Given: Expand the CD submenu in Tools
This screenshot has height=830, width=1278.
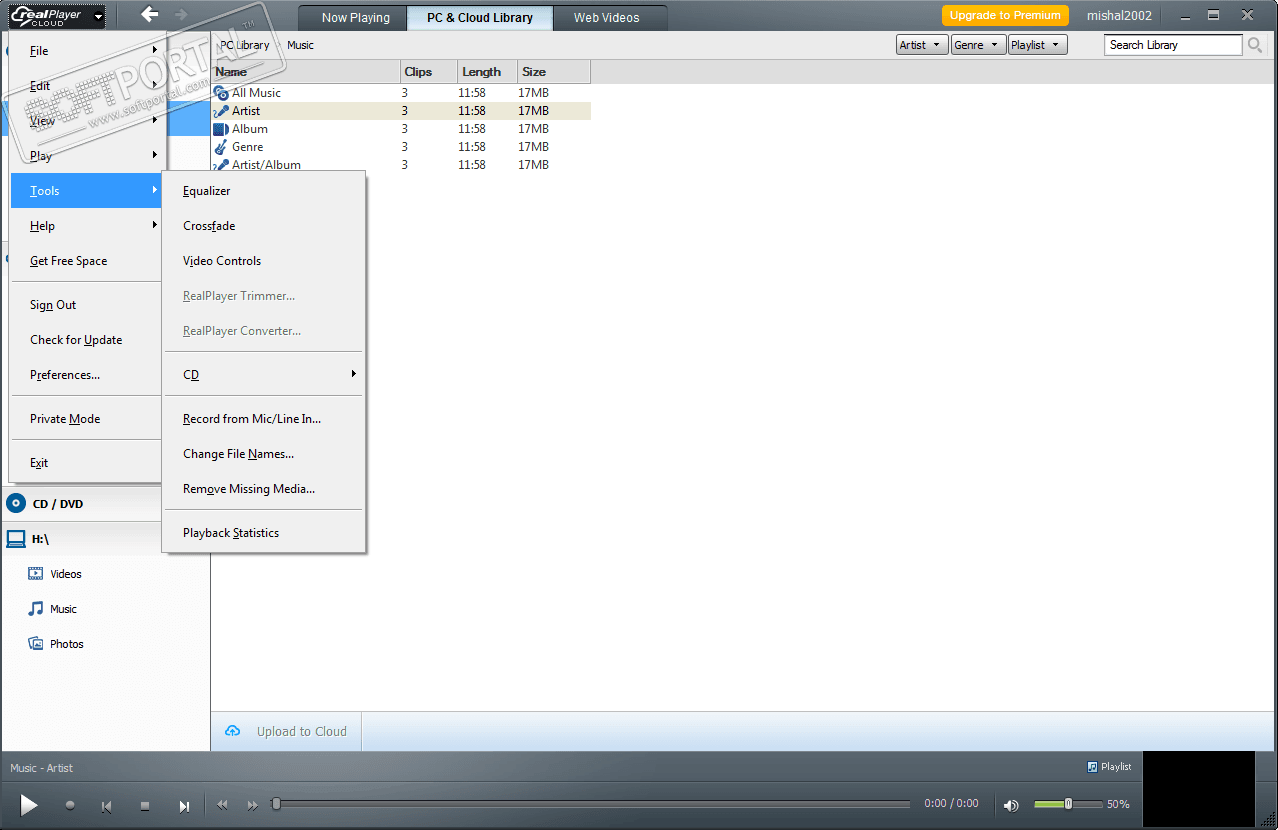Looking at the screenshot, I should 264,375.
